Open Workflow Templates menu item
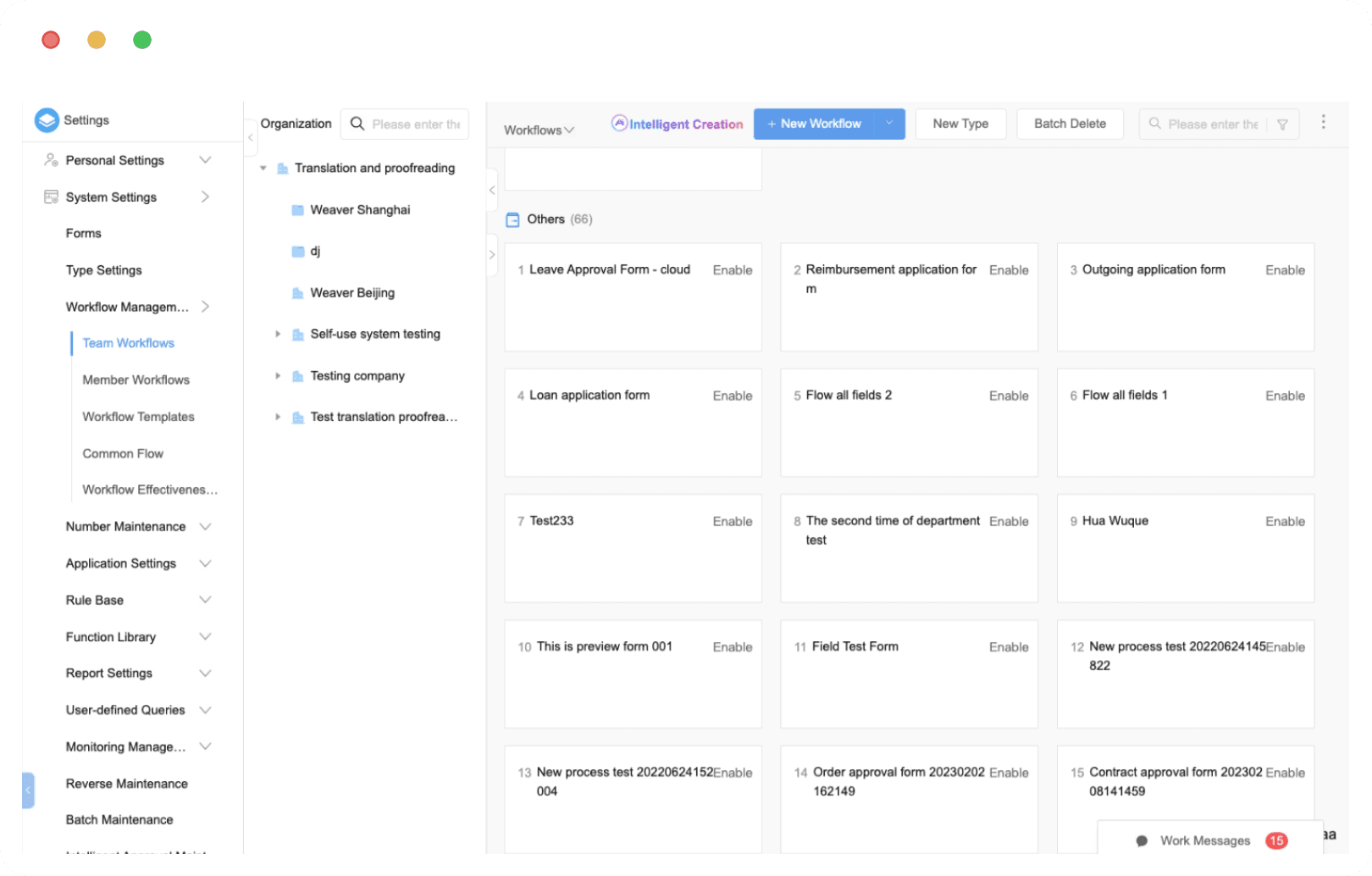The height and width of the screenshot is (876, 1372). click(138, 417)
